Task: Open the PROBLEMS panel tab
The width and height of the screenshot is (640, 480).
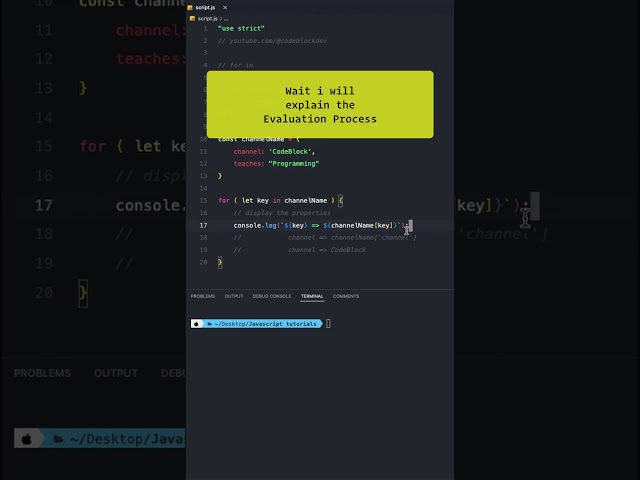Action: [203, 296]
